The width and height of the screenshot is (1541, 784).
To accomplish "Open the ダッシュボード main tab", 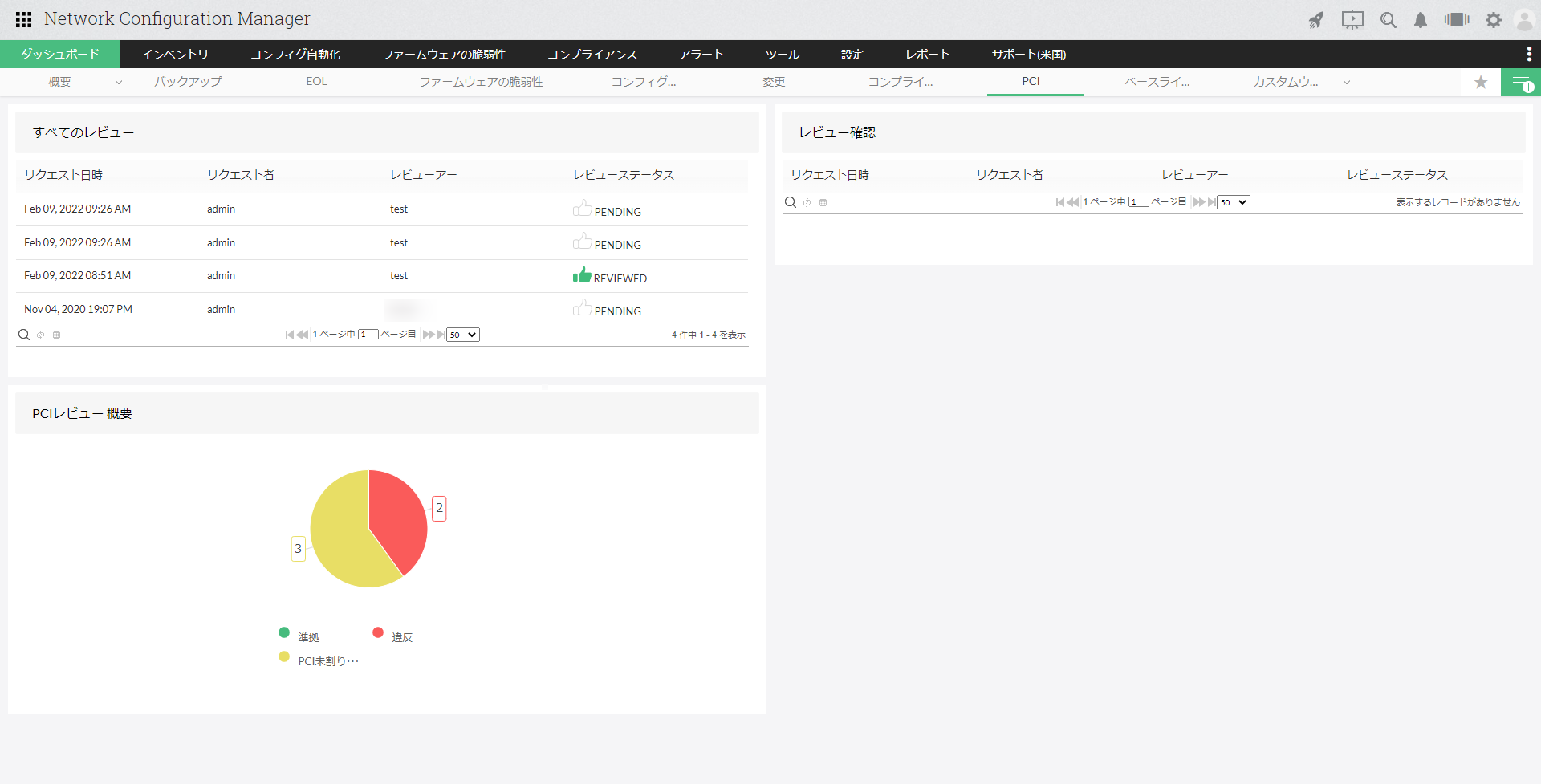I will 60,54.
